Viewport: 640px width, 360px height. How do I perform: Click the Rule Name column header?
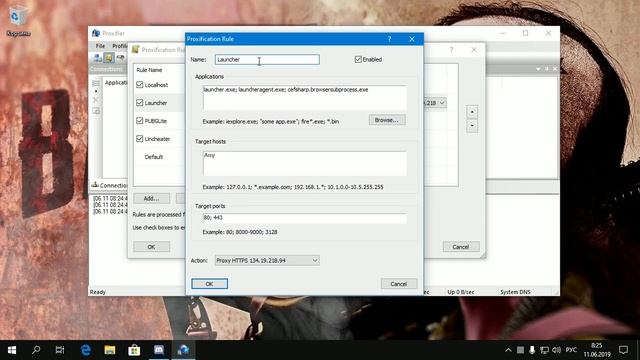(149, 70)
